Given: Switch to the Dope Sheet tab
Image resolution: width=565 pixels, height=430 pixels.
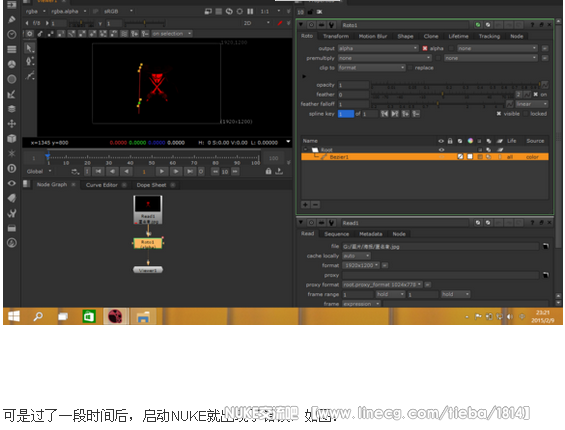Looking at the screenshot, I should coord(151,185).
